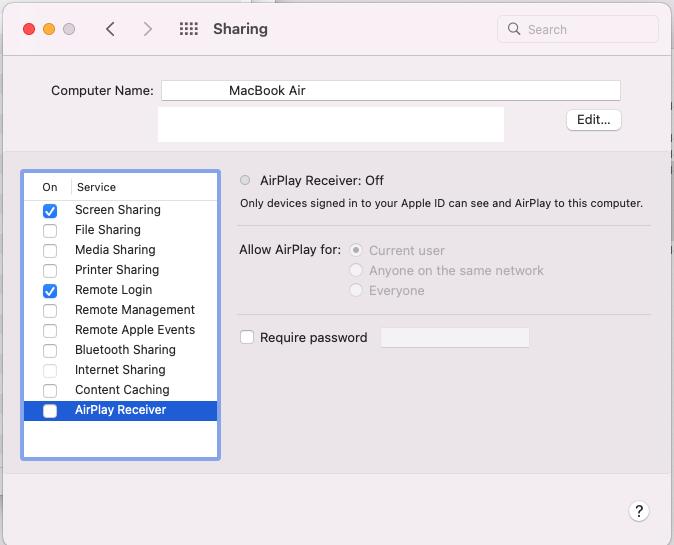Click the Edit... button
The height and width of the screenshot is (545, 674).
point(594,120)
